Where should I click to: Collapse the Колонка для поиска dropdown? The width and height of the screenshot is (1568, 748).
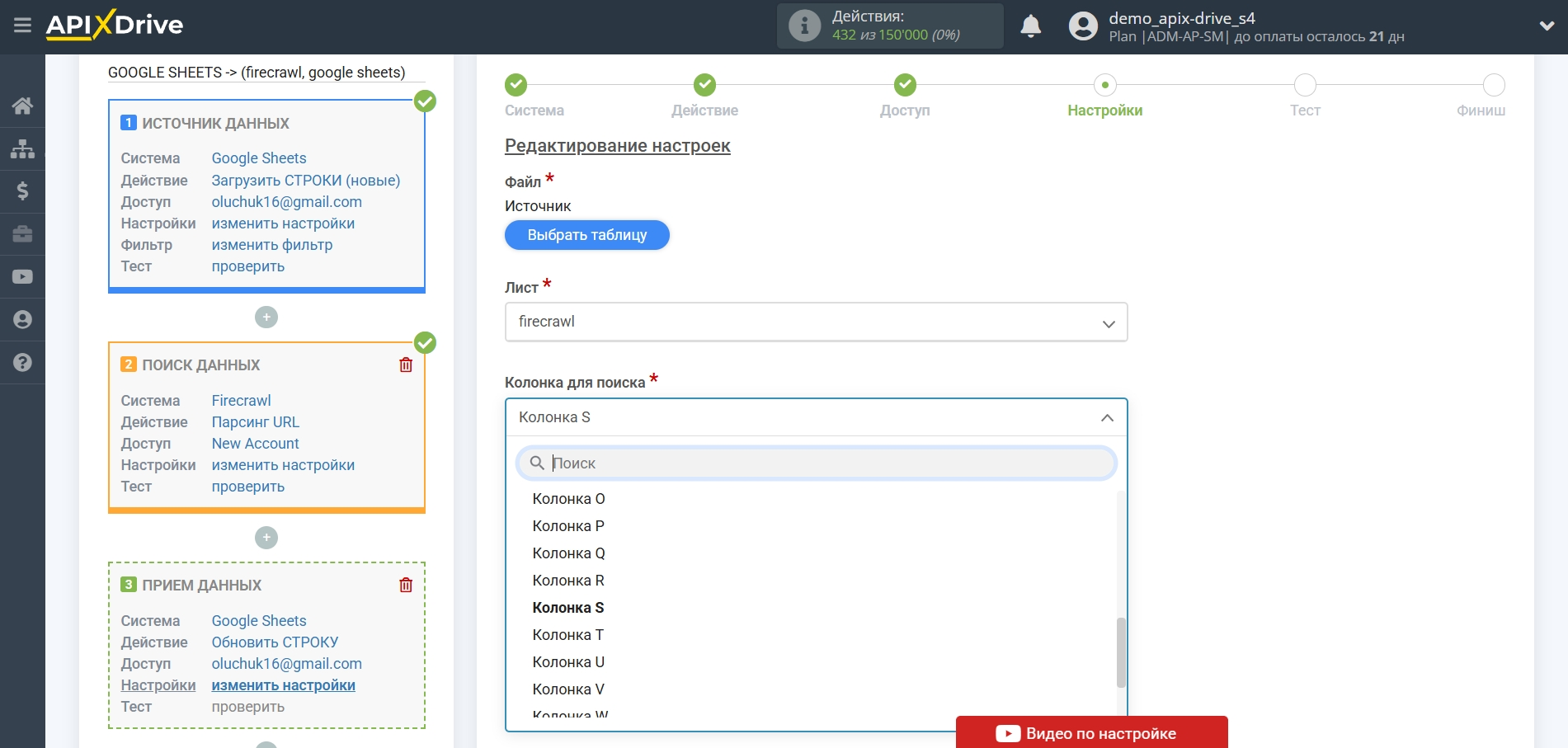1108,417
